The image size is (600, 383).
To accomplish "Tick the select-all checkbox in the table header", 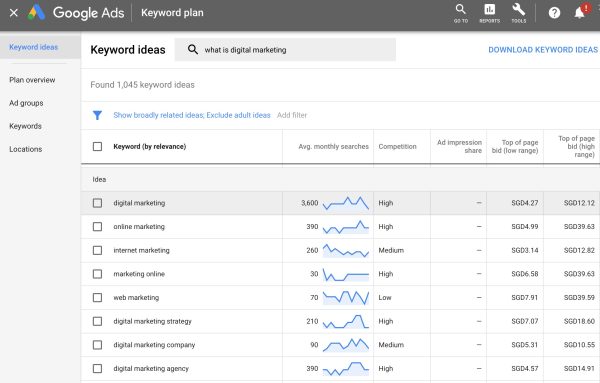I will (98, 147).
